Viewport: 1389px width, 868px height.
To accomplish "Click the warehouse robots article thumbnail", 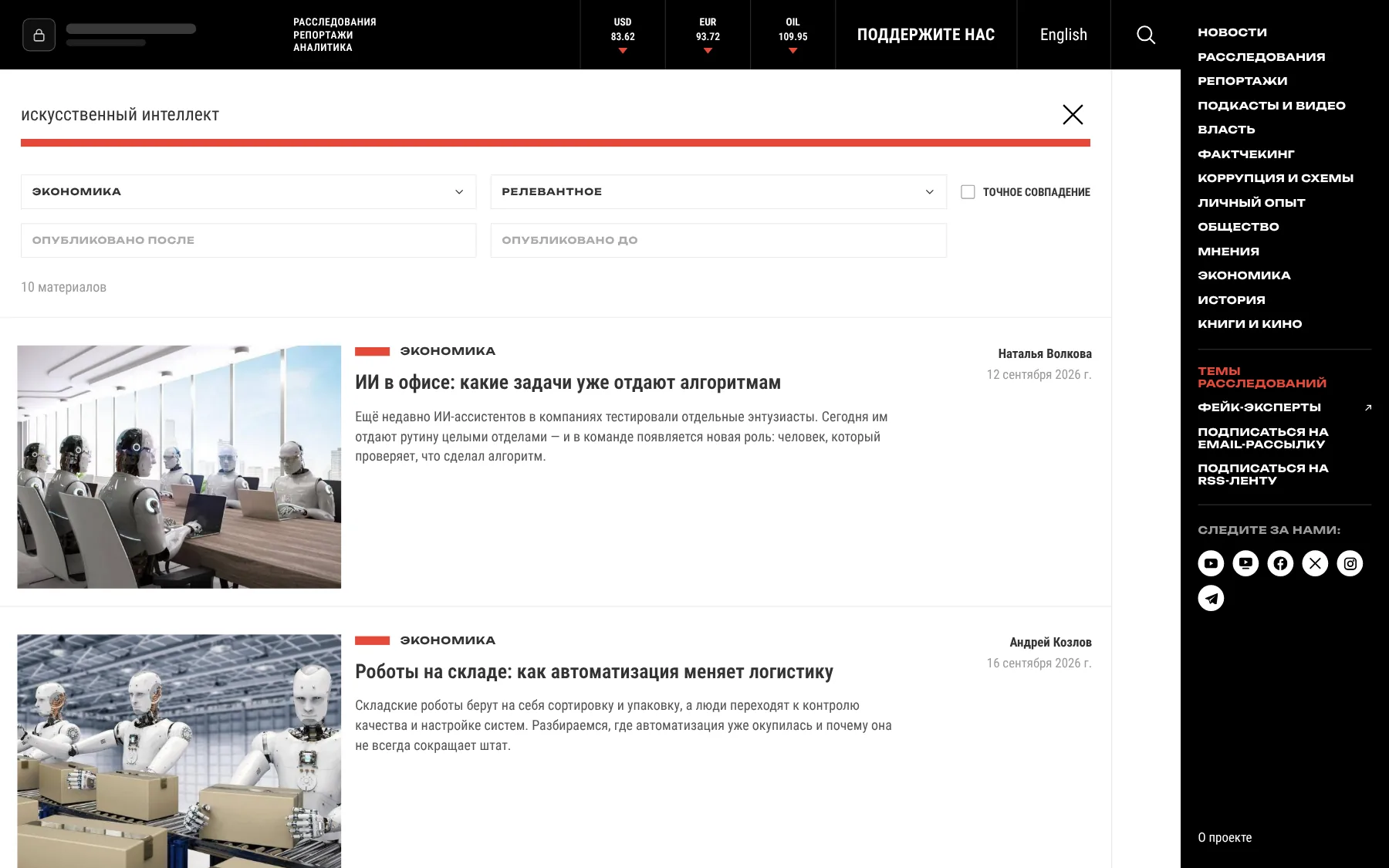I will 179,751.
